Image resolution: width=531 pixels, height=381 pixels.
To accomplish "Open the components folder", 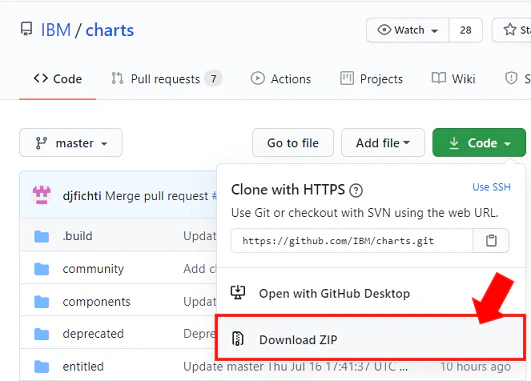I will (x=97, y=302).
